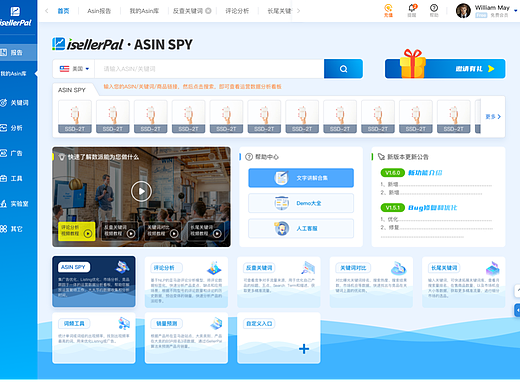Play the main intro video
Viewport: 520px width, 390px height.
point(141,191)
